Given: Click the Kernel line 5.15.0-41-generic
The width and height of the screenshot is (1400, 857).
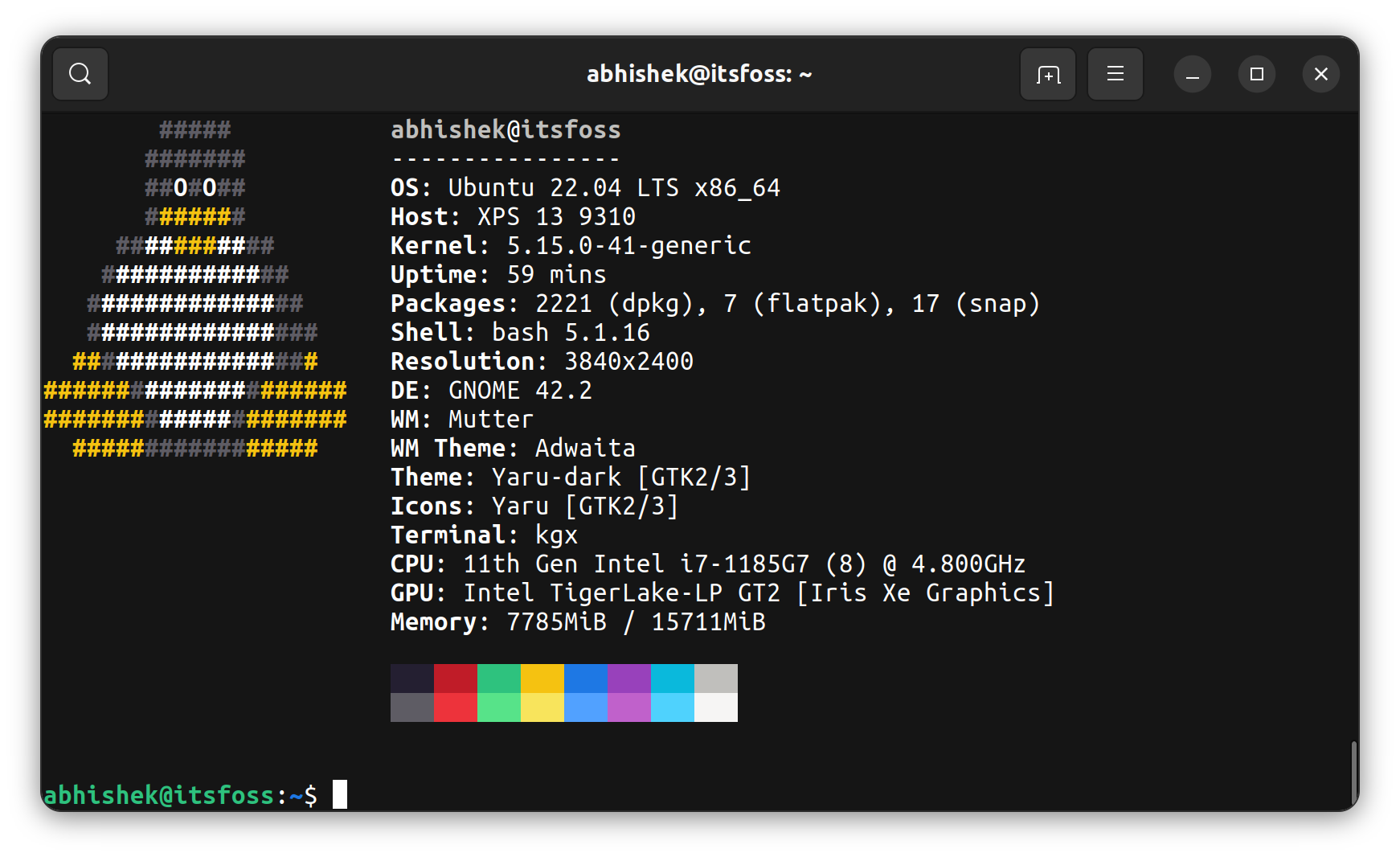Looking at the screenshot, I should pos(571,245).
